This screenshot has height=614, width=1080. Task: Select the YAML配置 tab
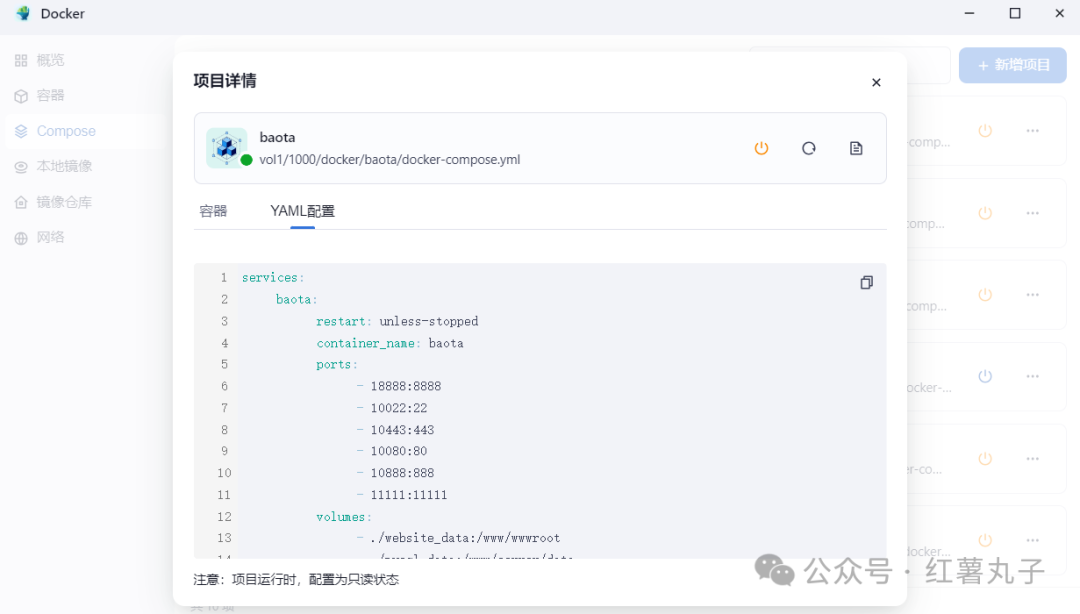pos(302,211)
